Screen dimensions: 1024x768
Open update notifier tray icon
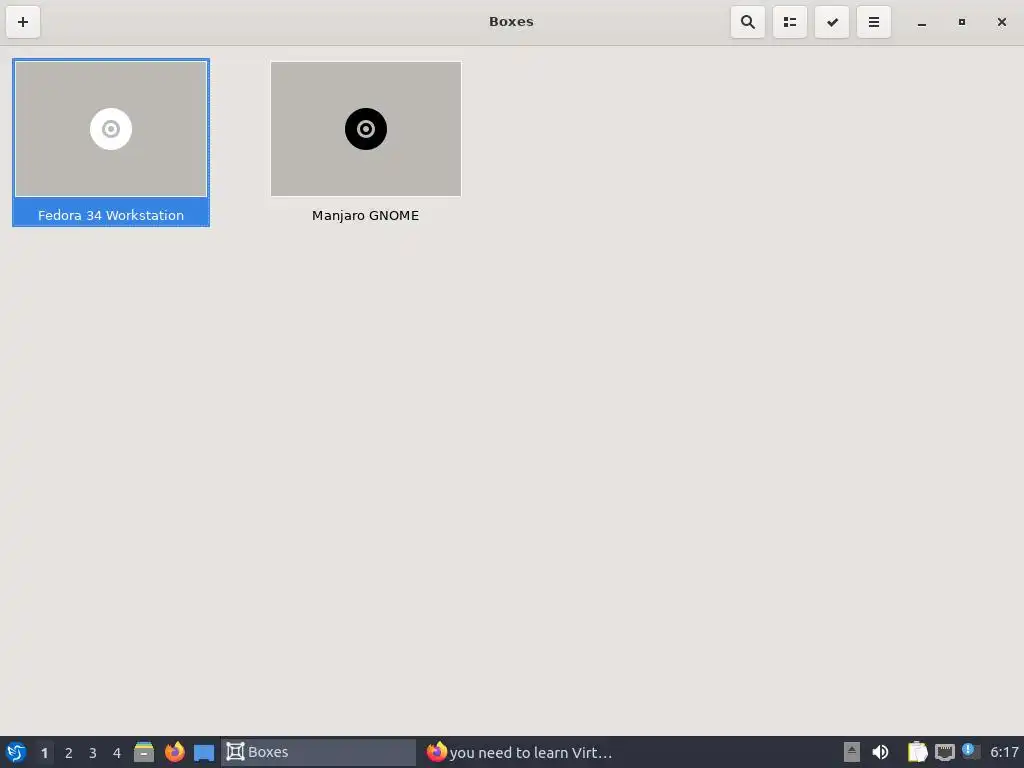coord(971,751)
